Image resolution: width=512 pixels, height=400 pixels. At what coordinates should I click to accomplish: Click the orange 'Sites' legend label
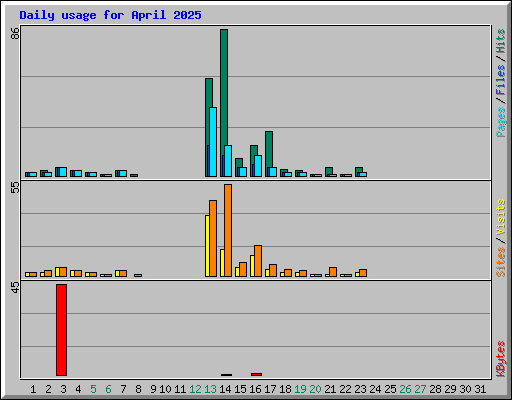tap(500, 262)
